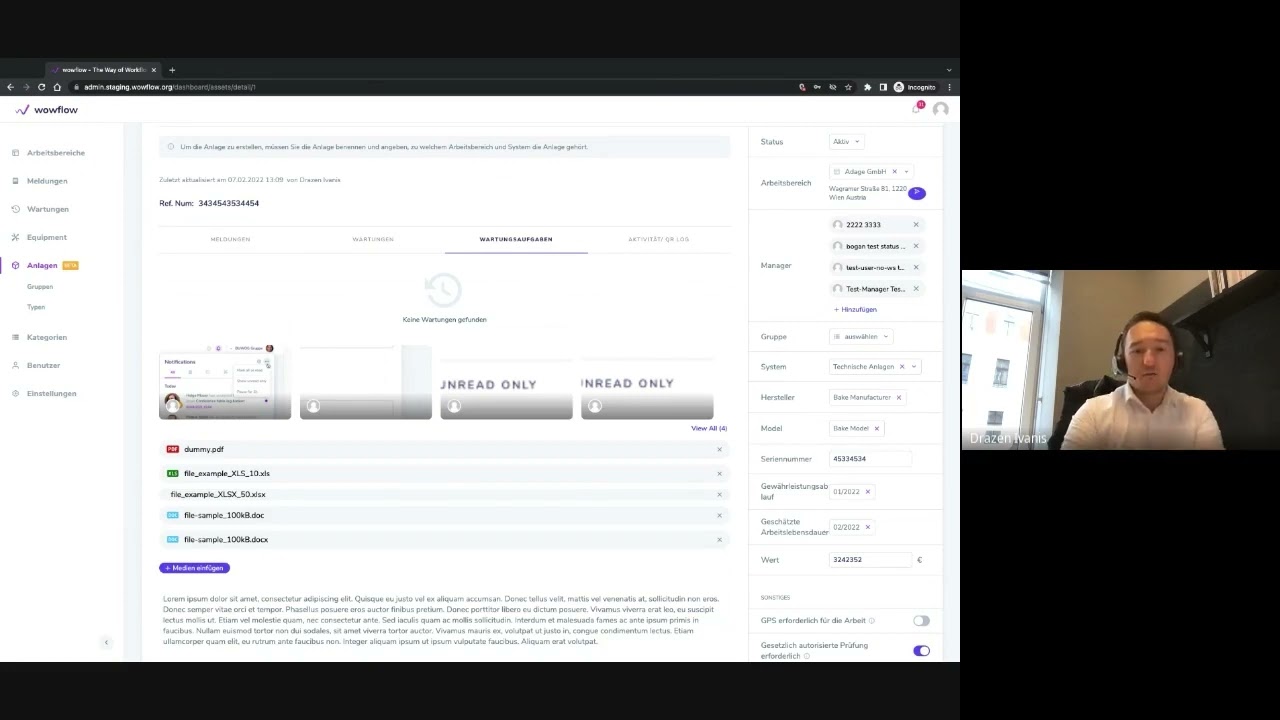Open browser extensions puzzle icon
This screenshot has width=1280, height=720.
(867, 87)
